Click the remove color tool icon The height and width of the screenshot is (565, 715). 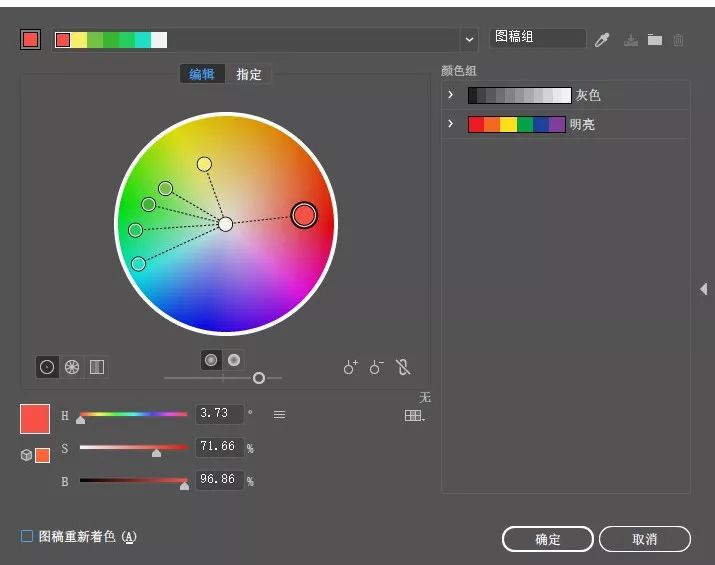[376, 367]
